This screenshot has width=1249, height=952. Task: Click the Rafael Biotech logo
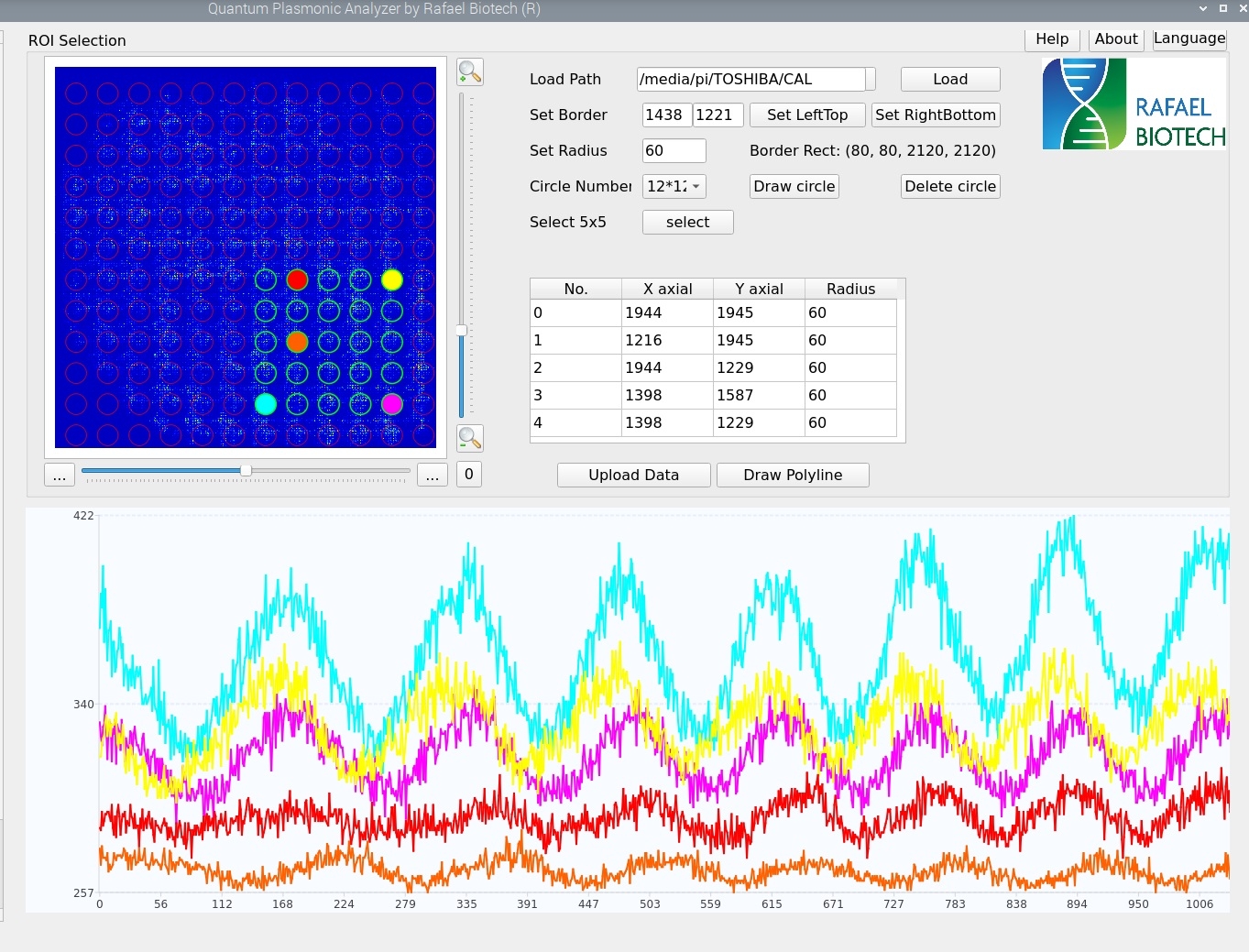pos(1134,104)
